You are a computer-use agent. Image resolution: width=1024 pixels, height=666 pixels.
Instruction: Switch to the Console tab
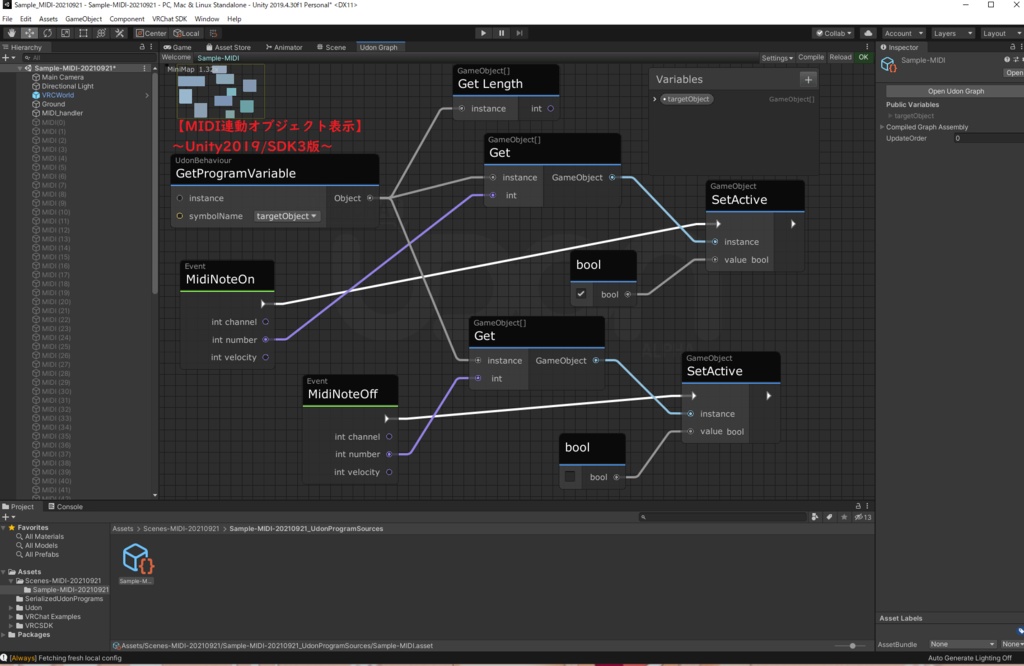65,506
